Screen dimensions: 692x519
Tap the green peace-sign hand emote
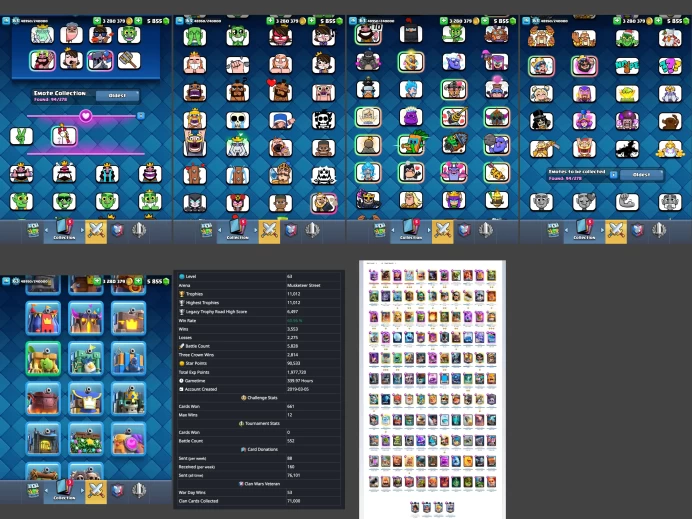click(21, 136)
